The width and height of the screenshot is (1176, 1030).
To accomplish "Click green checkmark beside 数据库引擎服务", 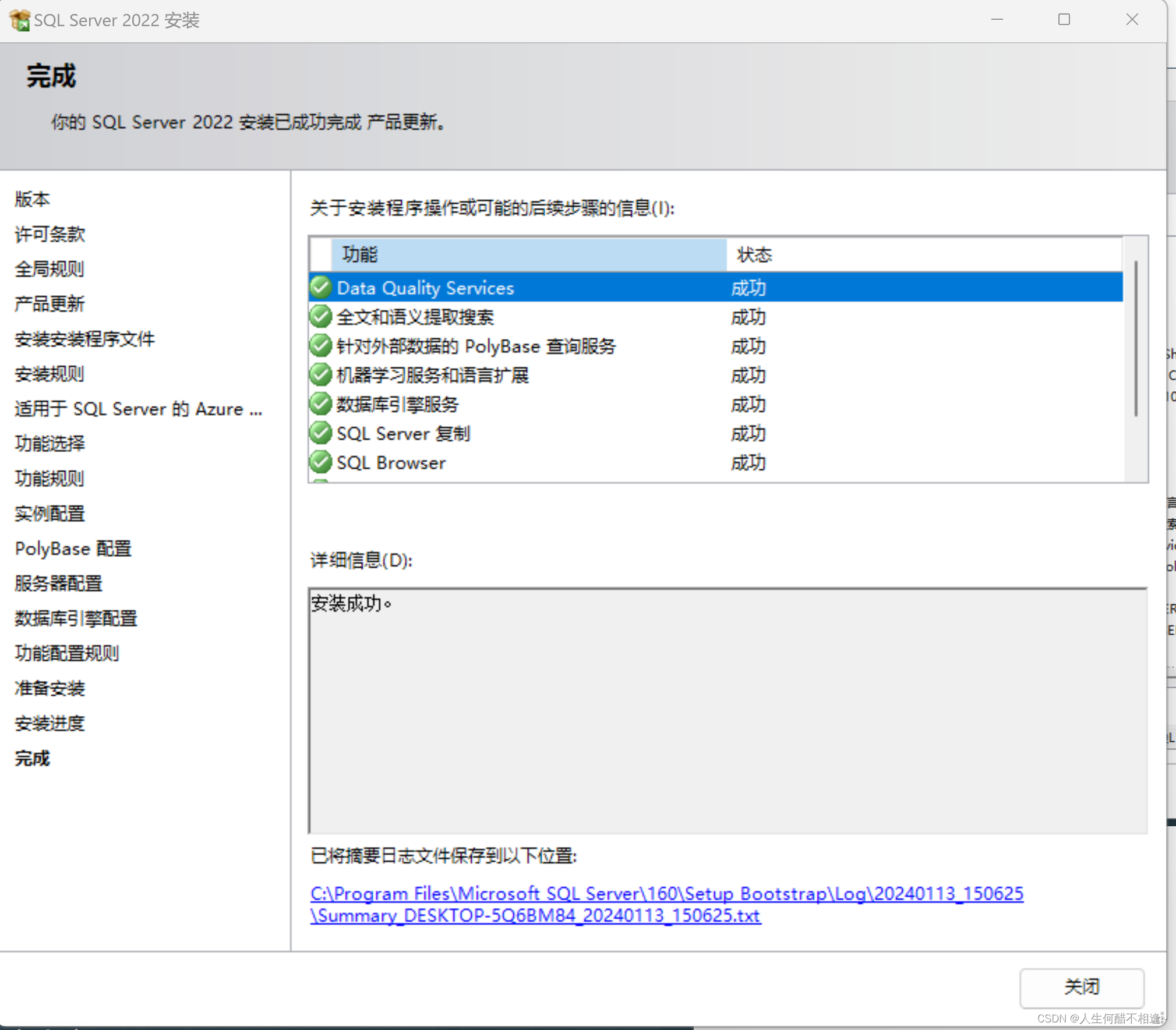I will click(320, 403).
